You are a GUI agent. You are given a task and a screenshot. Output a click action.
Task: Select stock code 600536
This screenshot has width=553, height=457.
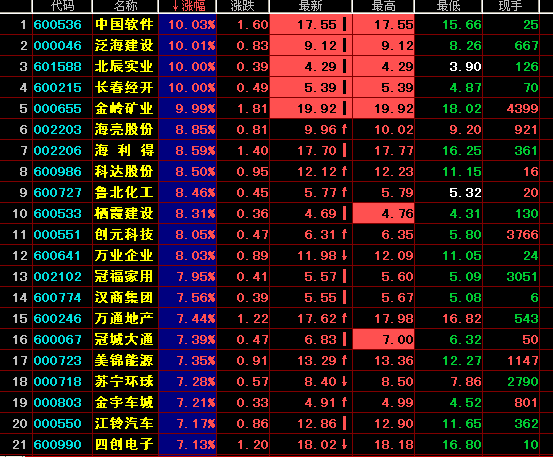(x=57, y=25)
